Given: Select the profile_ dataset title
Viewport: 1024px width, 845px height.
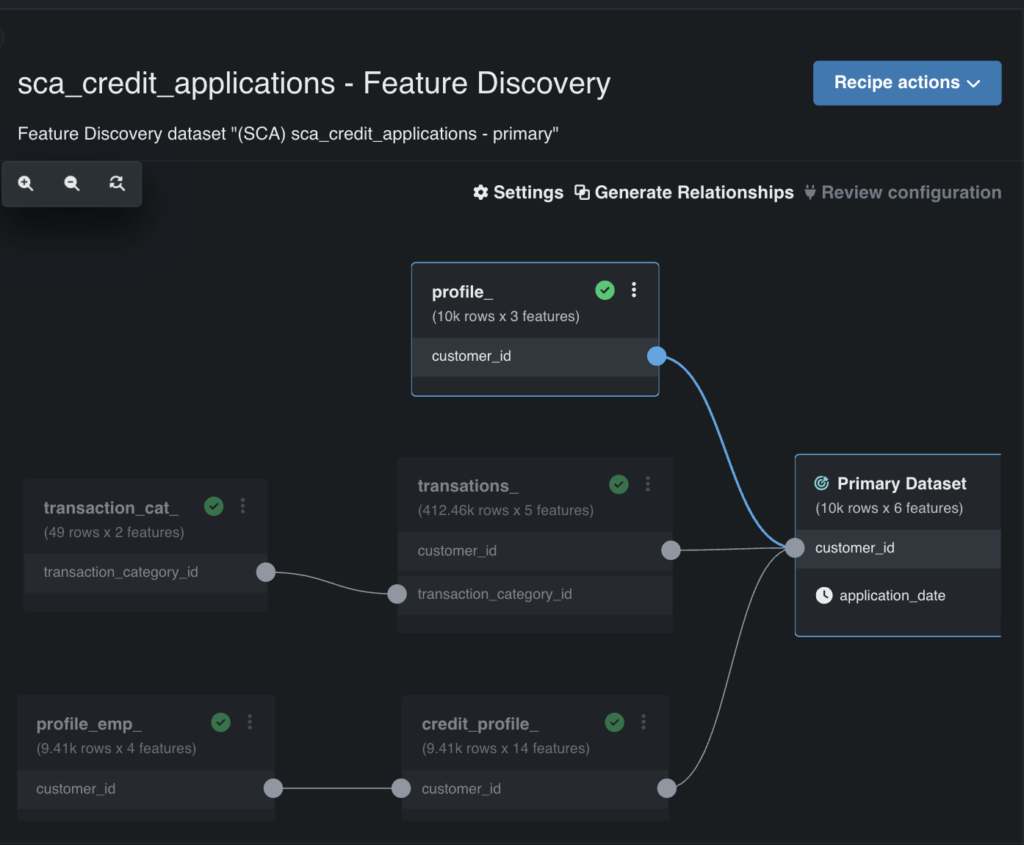Looking at the screenshot, I should tap(462, 292).
